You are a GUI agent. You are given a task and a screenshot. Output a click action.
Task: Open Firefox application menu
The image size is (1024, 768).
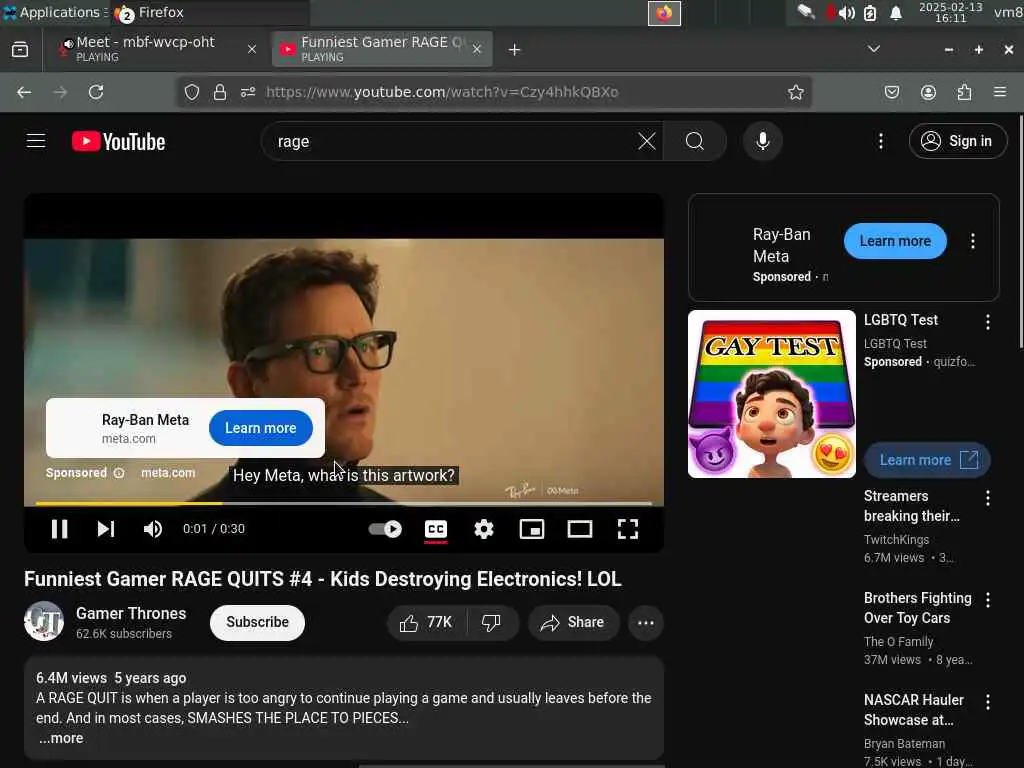1000,92
